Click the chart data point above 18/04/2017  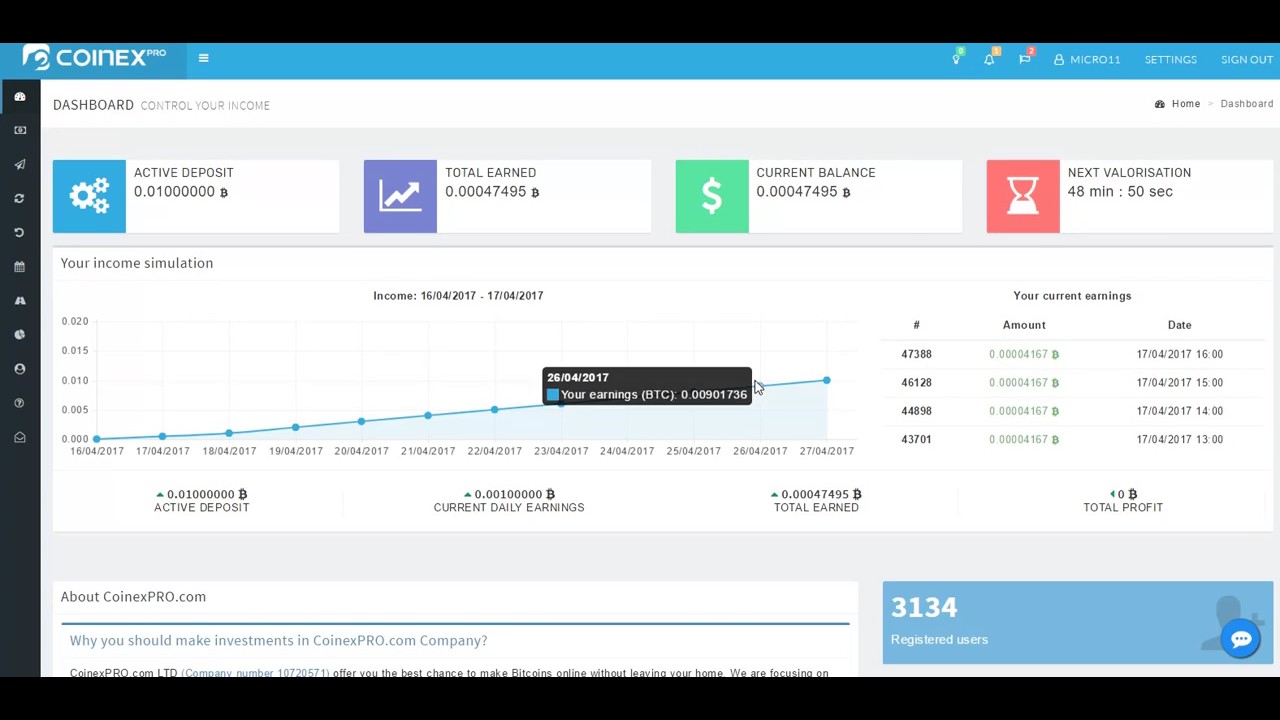(x=229, y=433)
